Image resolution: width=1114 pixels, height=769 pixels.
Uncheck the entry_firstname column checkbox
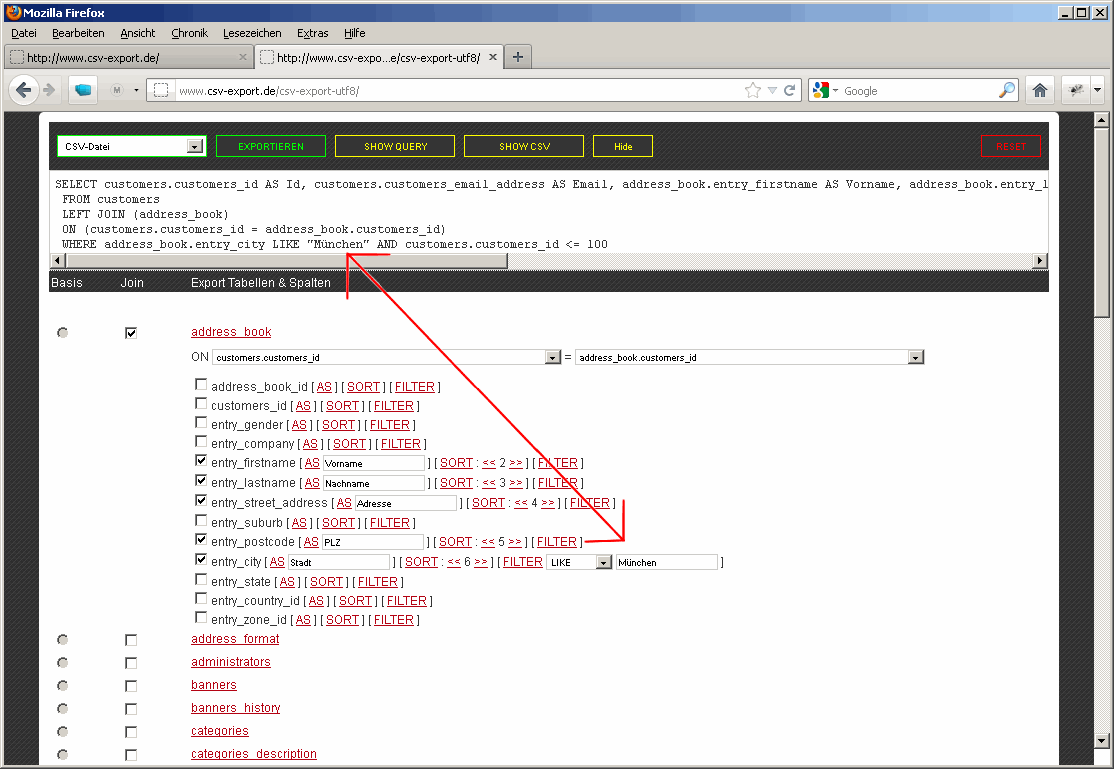201,461
